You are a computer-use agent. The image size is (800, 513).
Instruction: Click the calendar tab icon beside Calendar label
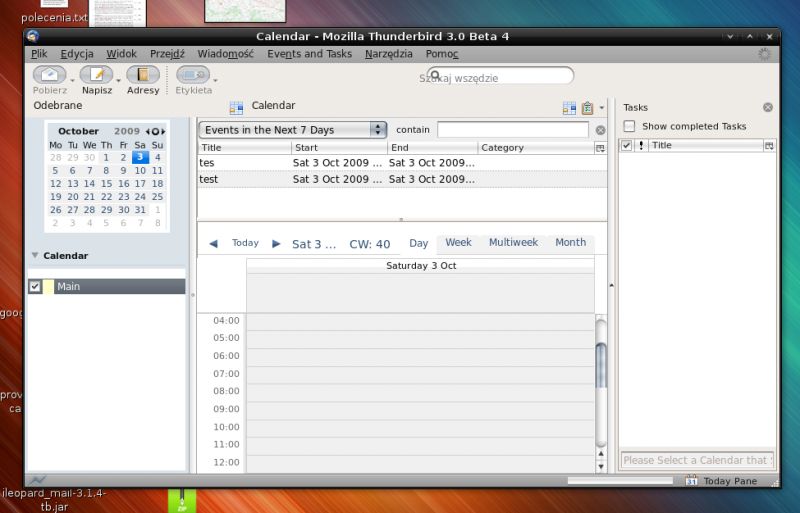point(236,107)
